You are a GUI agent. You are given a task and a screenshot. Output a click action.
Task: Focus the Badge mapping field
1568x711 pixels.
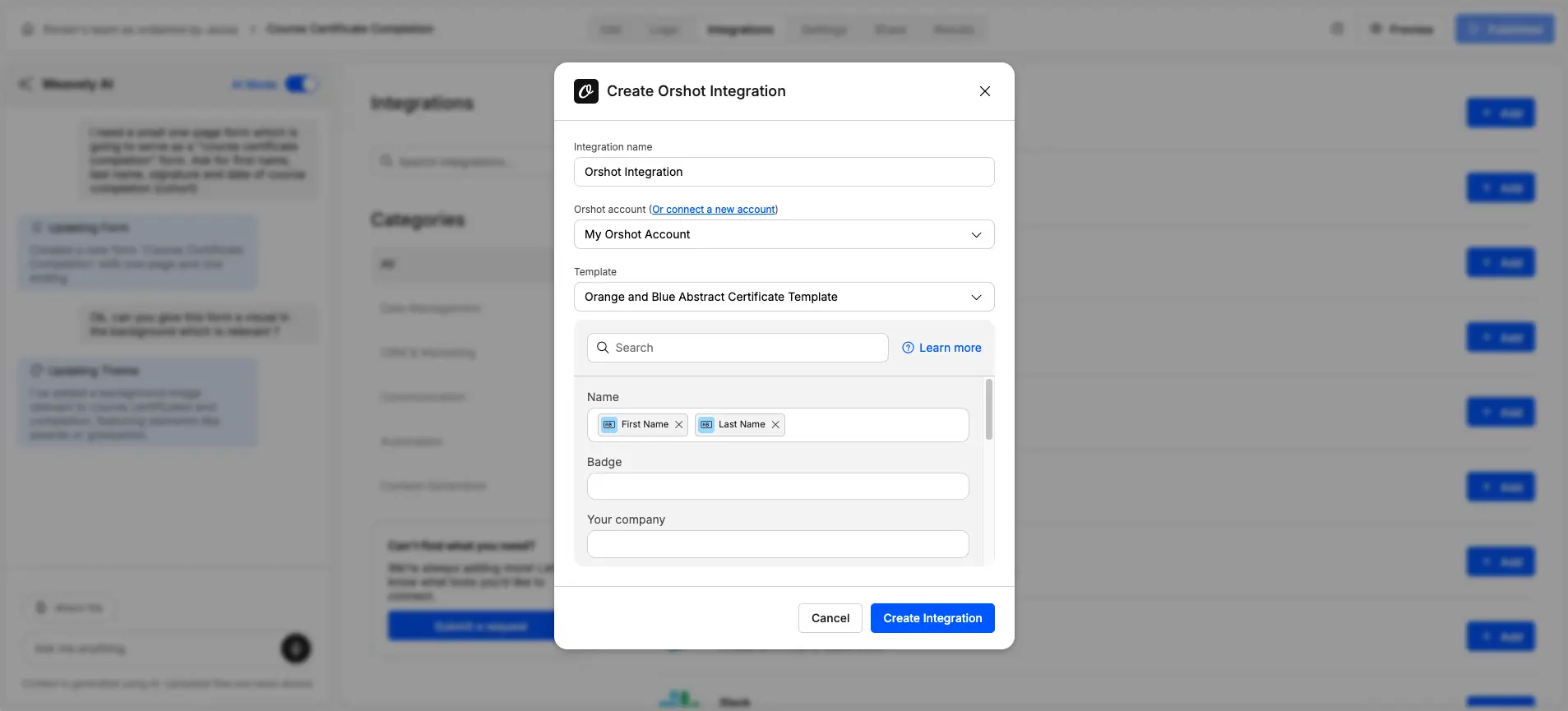[778, 487]
